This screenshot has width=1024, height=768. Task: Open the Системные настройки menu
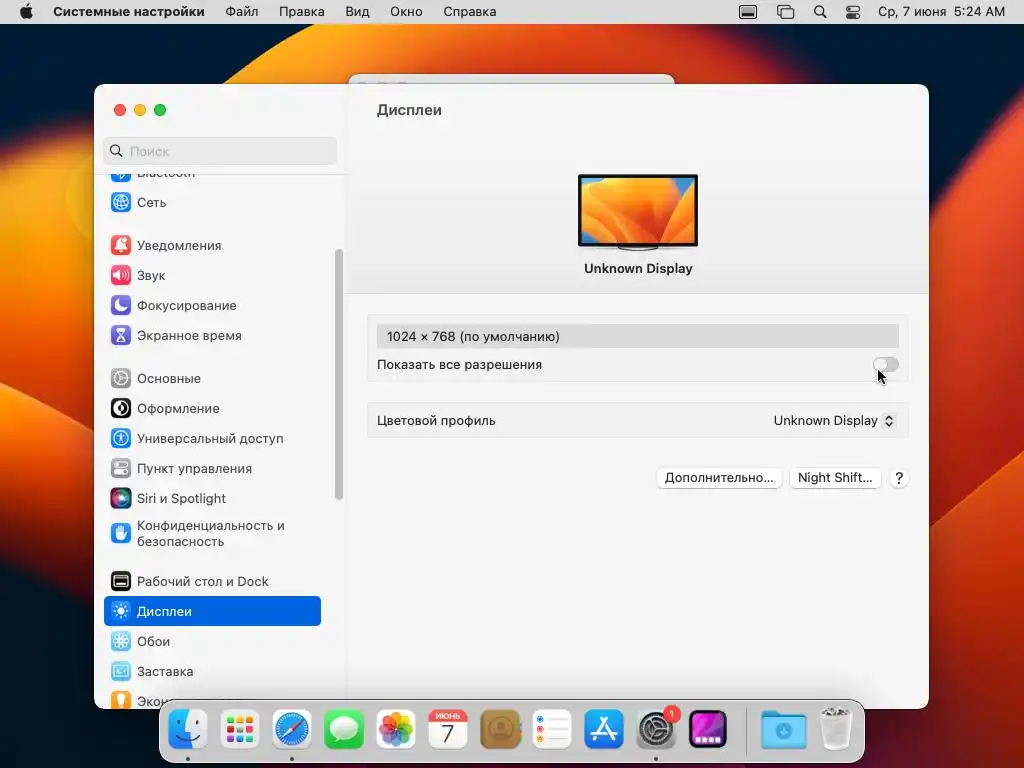[129, 12]
